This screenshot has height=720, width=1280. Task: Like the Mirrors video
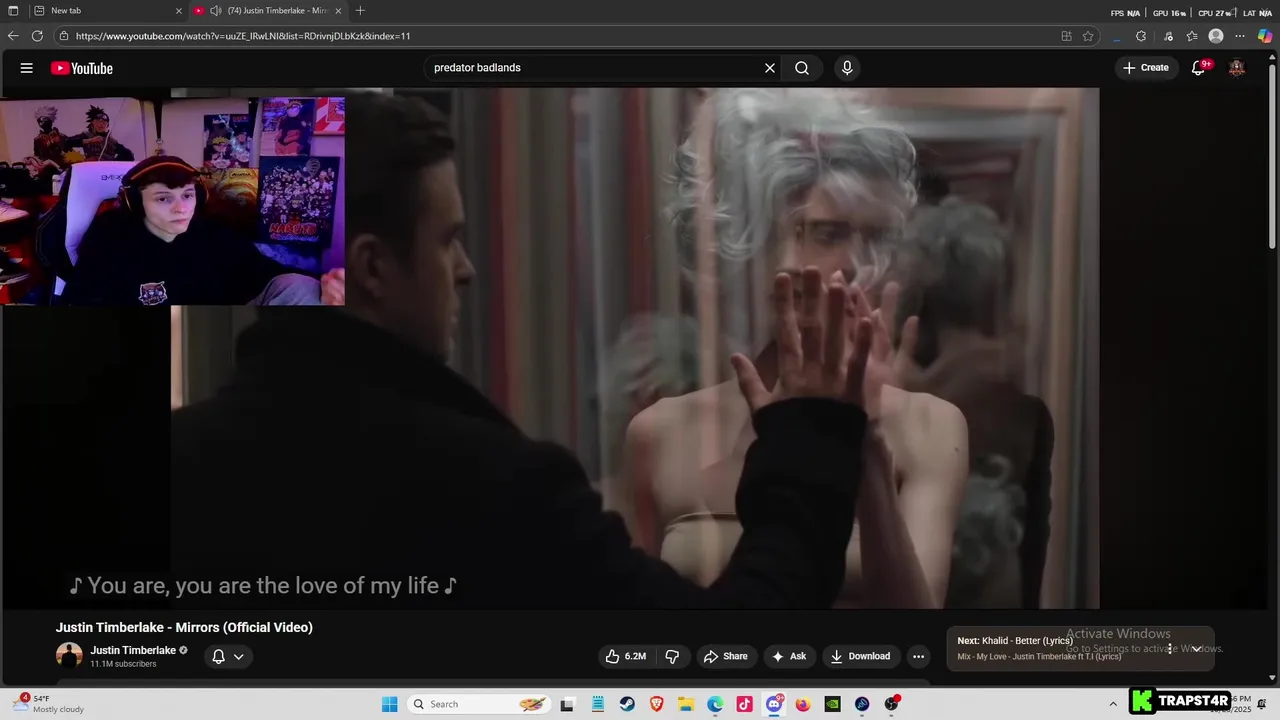tap(625, 656)
